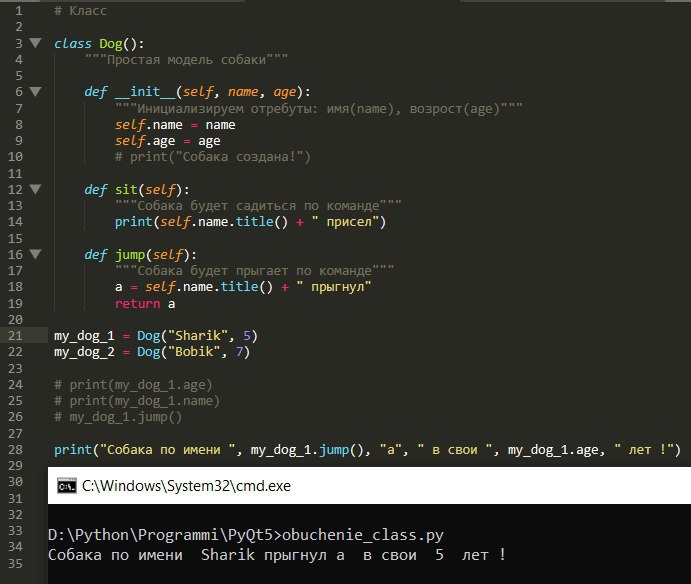Place cursor on self.name = name line

pyautogui.click(x=175, y=125)
